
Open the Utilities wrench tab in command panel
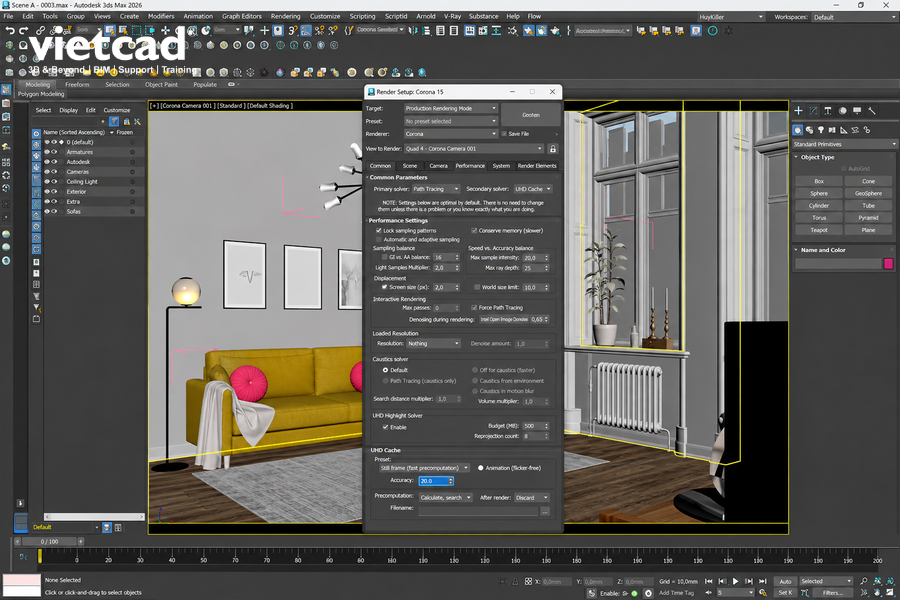coord(871,111)
